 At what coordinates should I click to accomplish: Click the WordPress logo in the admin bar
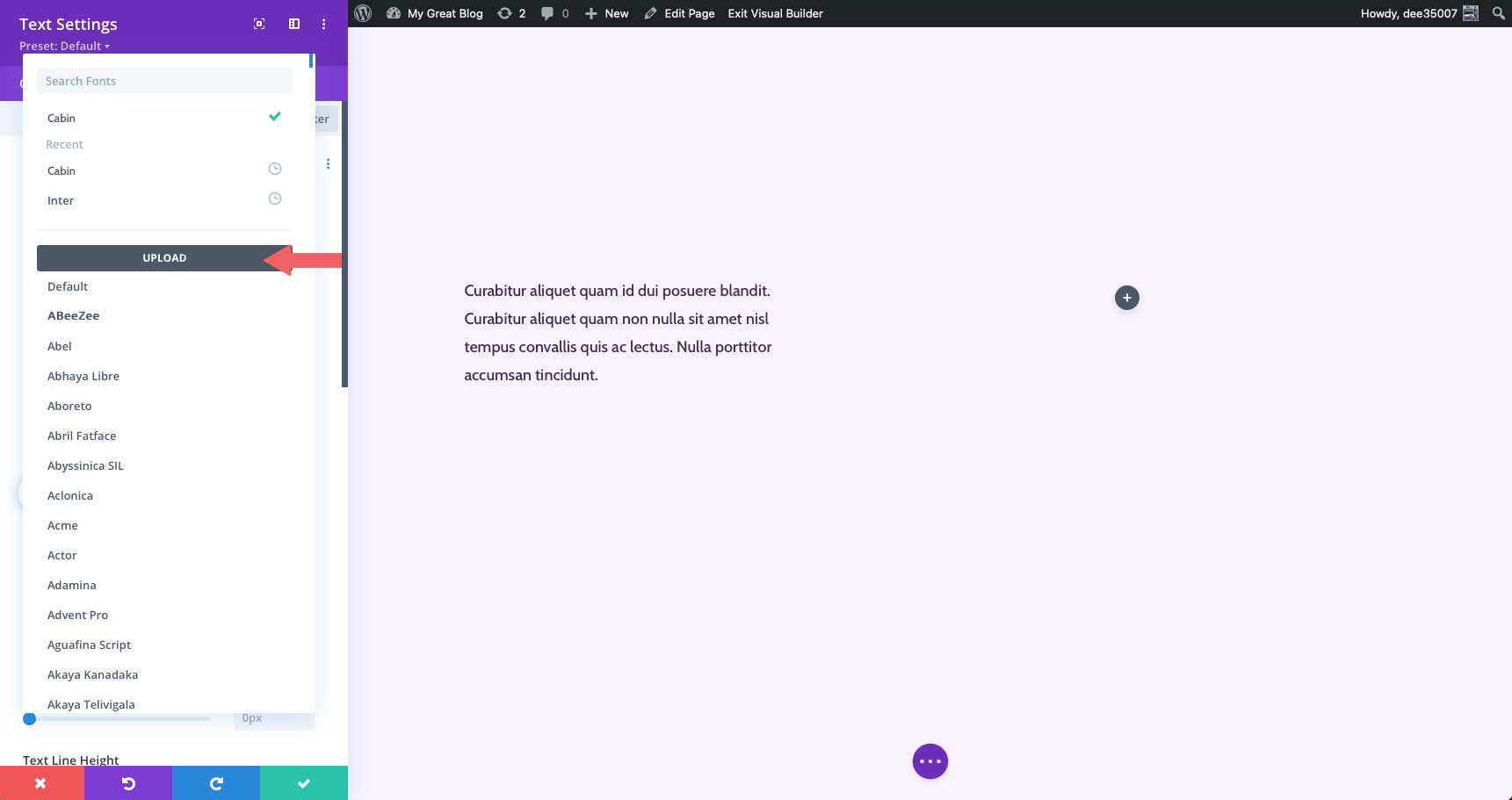[363, 13]
